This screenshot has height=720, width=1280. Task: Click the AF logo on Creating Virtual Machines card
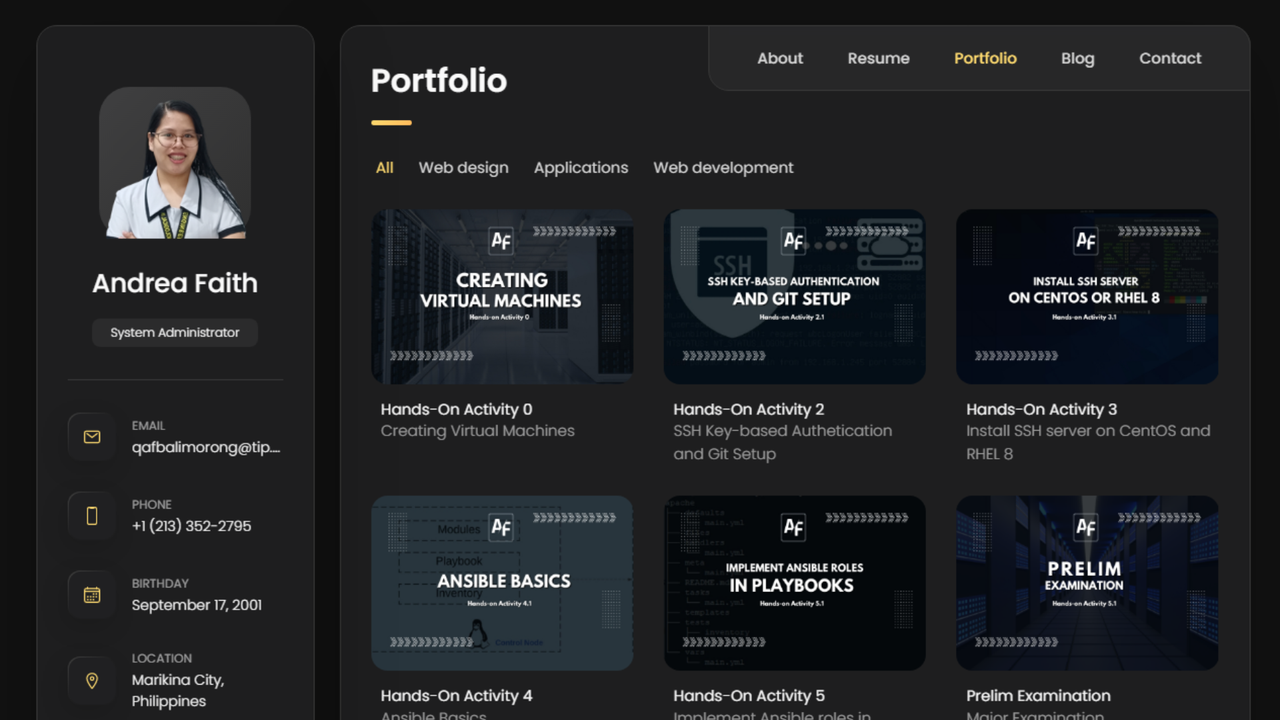501,241
